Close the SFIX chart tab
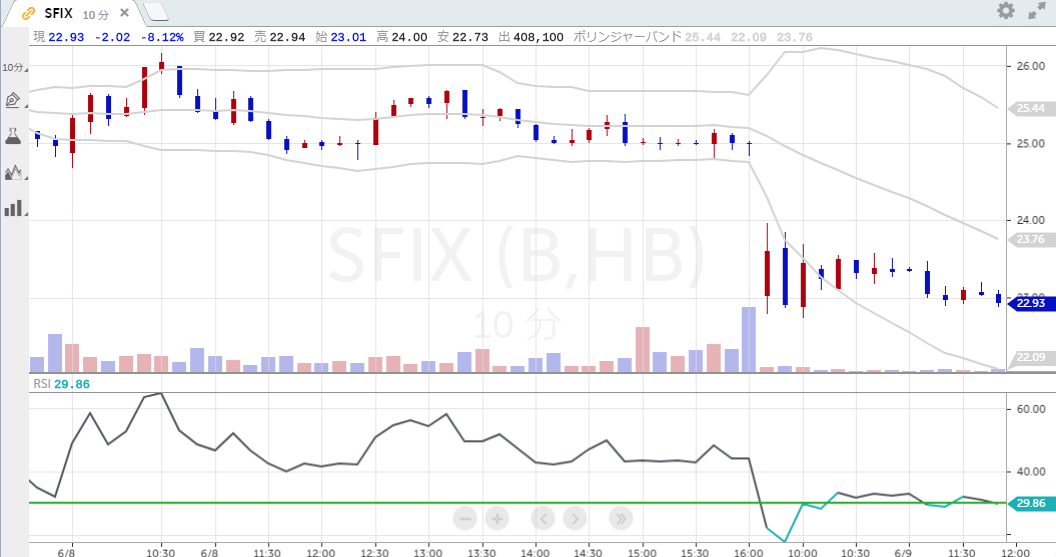This screenshot has height=557, width=1056. tap(125, 13)
